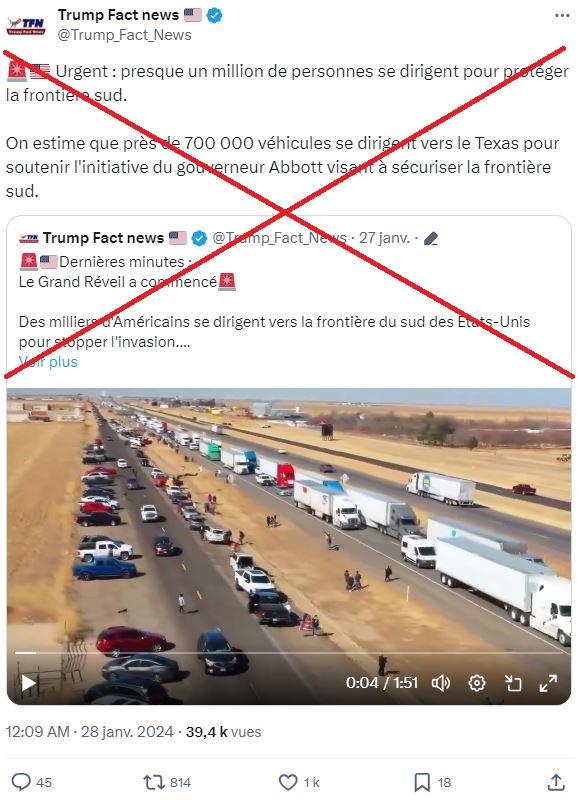Click the quoted tweet's author name Trump Fact news
The height and width of the screenshot is (800, 579).
pos(104,238)
